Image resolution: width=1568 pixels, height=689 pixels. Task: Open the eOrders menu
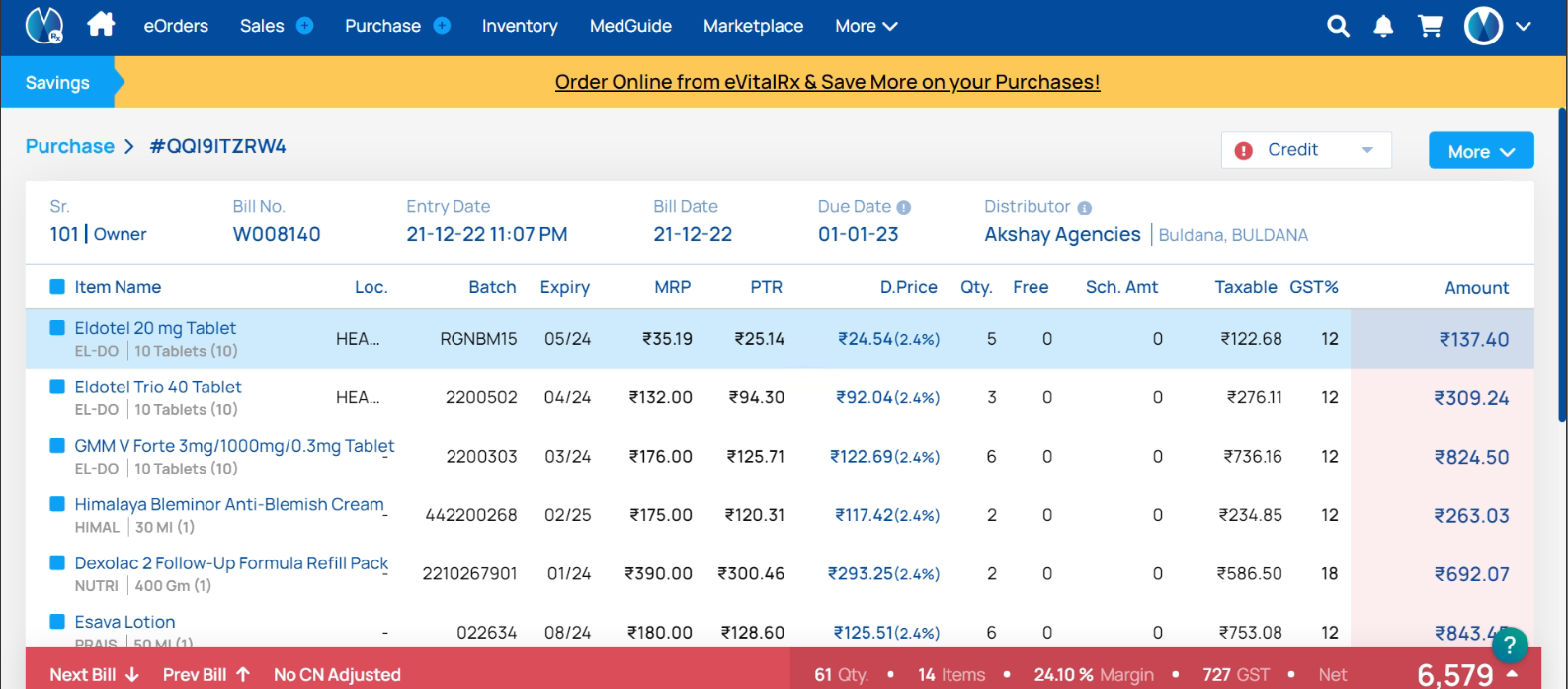pyautogui.click(x=176, y=26)
